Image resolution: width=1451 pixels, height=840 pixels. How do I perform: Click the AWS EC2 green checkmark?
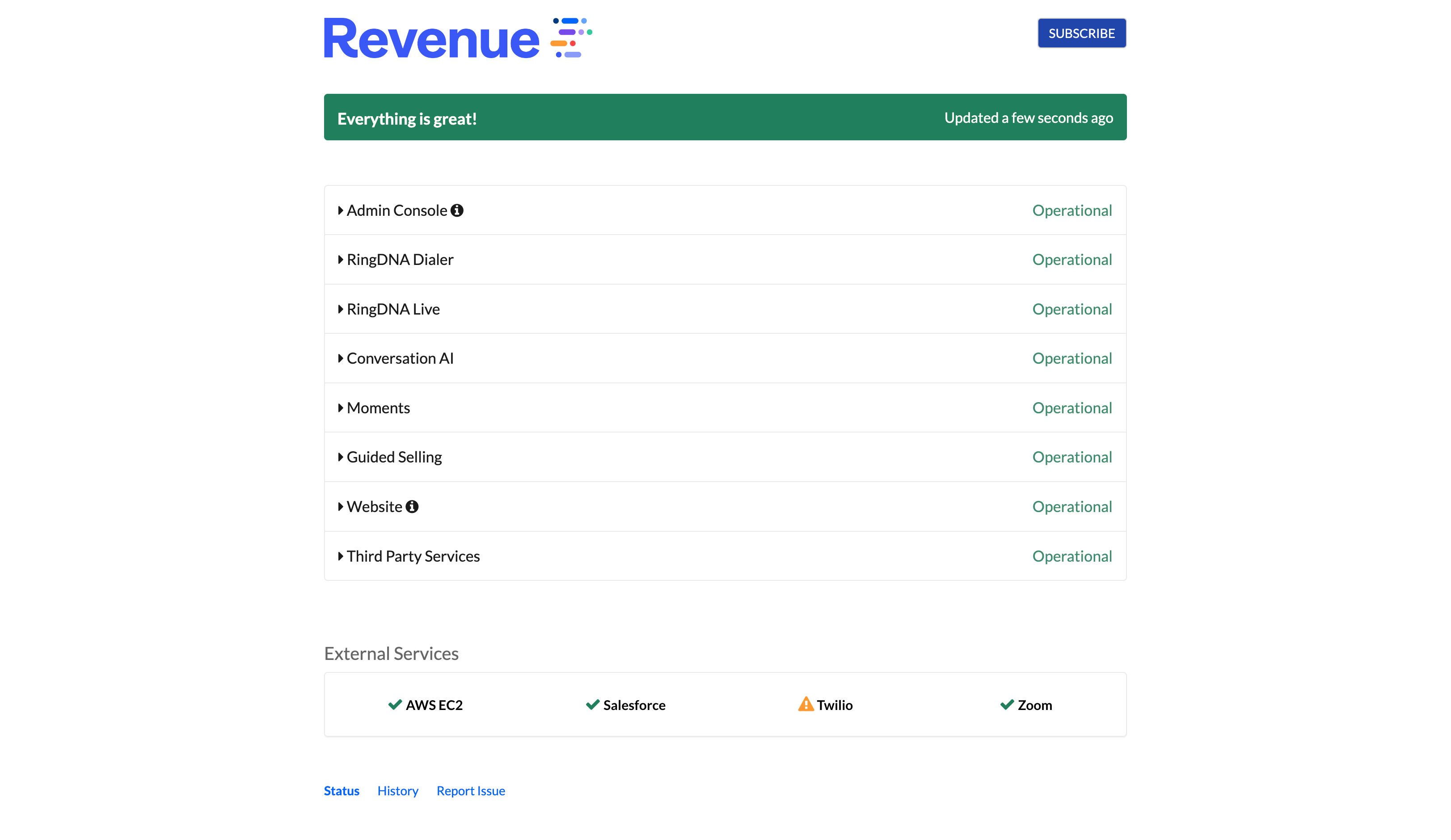[x=394, y=705]
